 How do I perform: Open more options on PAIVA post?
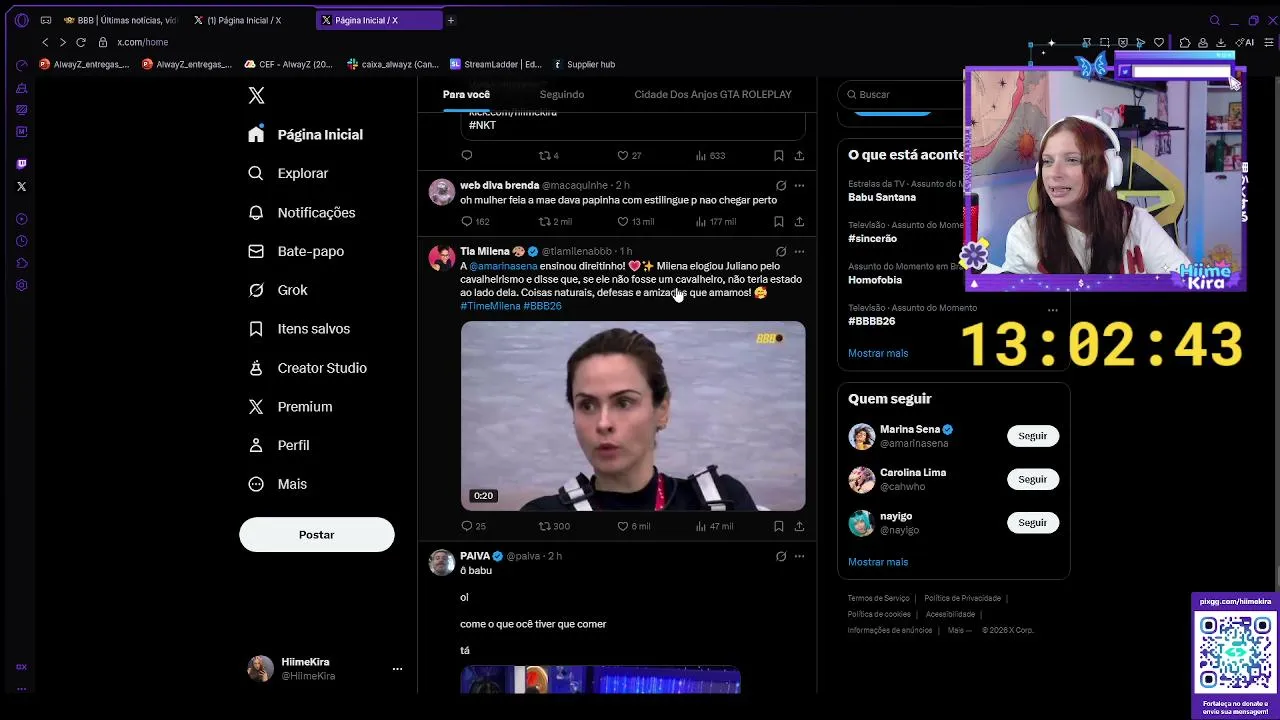click(x=799, y=556)
